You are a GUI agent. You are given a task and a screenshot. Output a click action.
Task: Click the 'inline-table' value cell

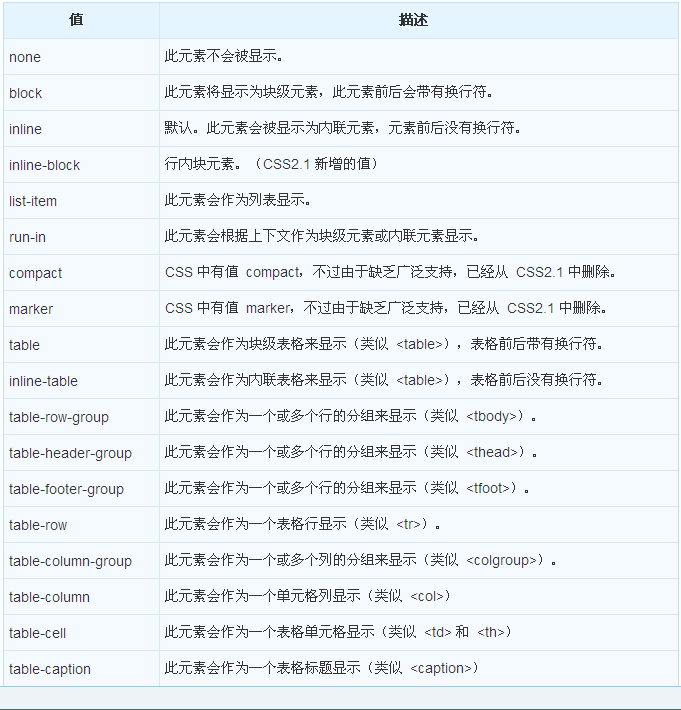click(43, 381)
